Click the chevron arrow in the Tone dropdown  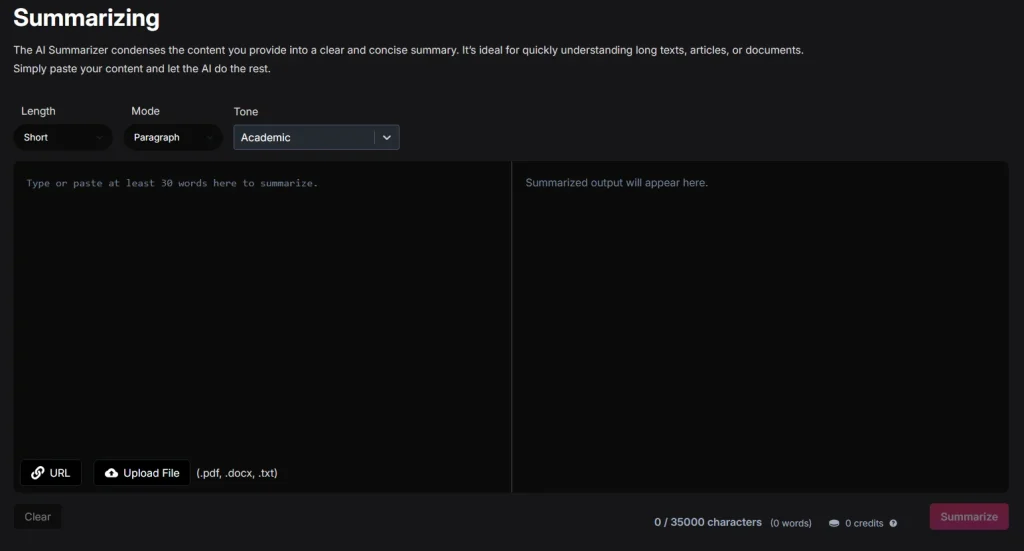387,138
